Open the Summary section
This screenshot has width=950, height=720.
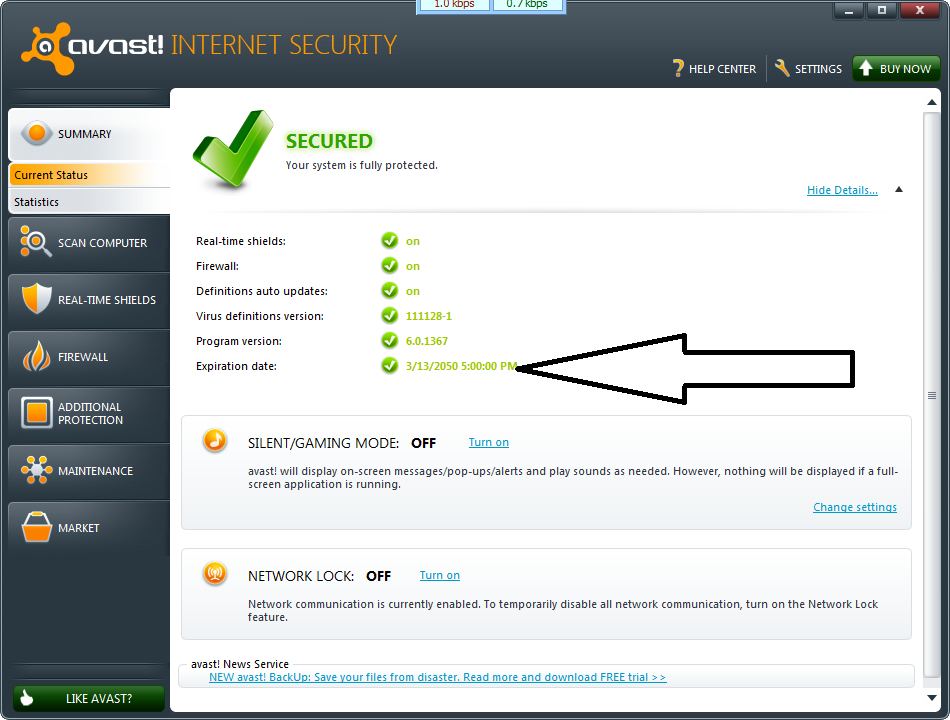(89, 134)
